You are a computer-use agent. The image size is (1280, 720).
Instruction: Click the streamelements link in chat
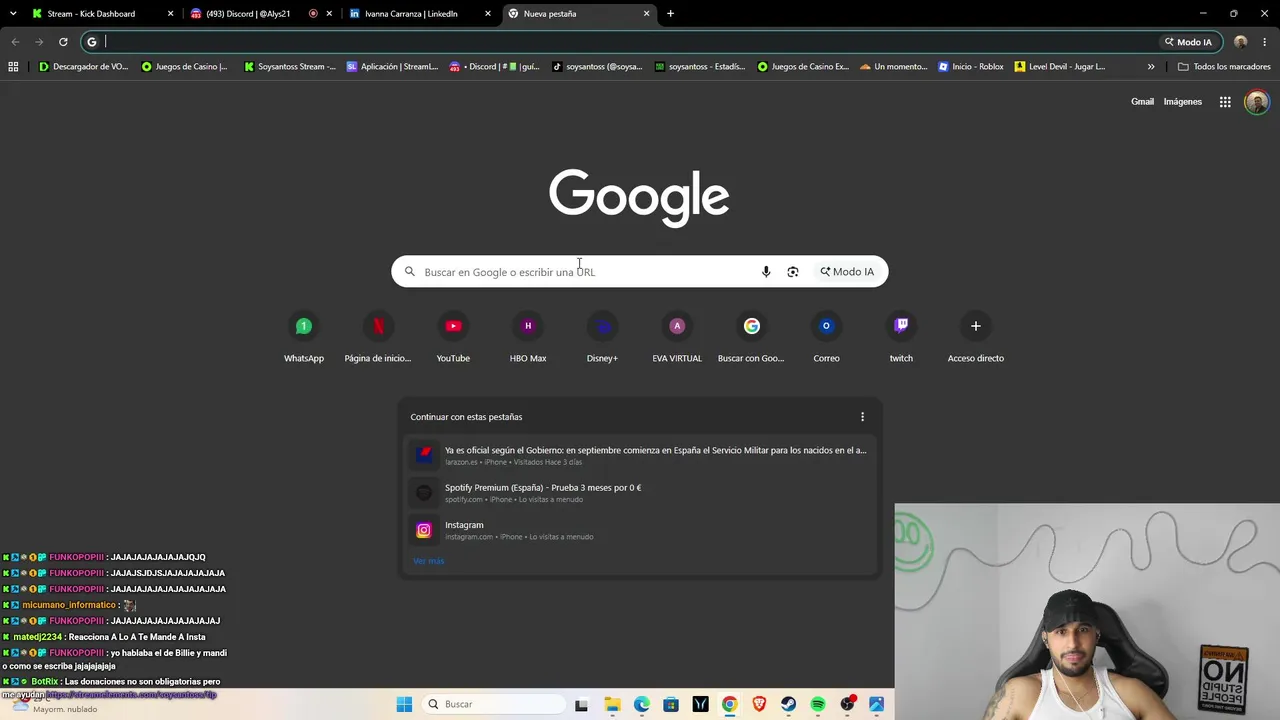131,694
